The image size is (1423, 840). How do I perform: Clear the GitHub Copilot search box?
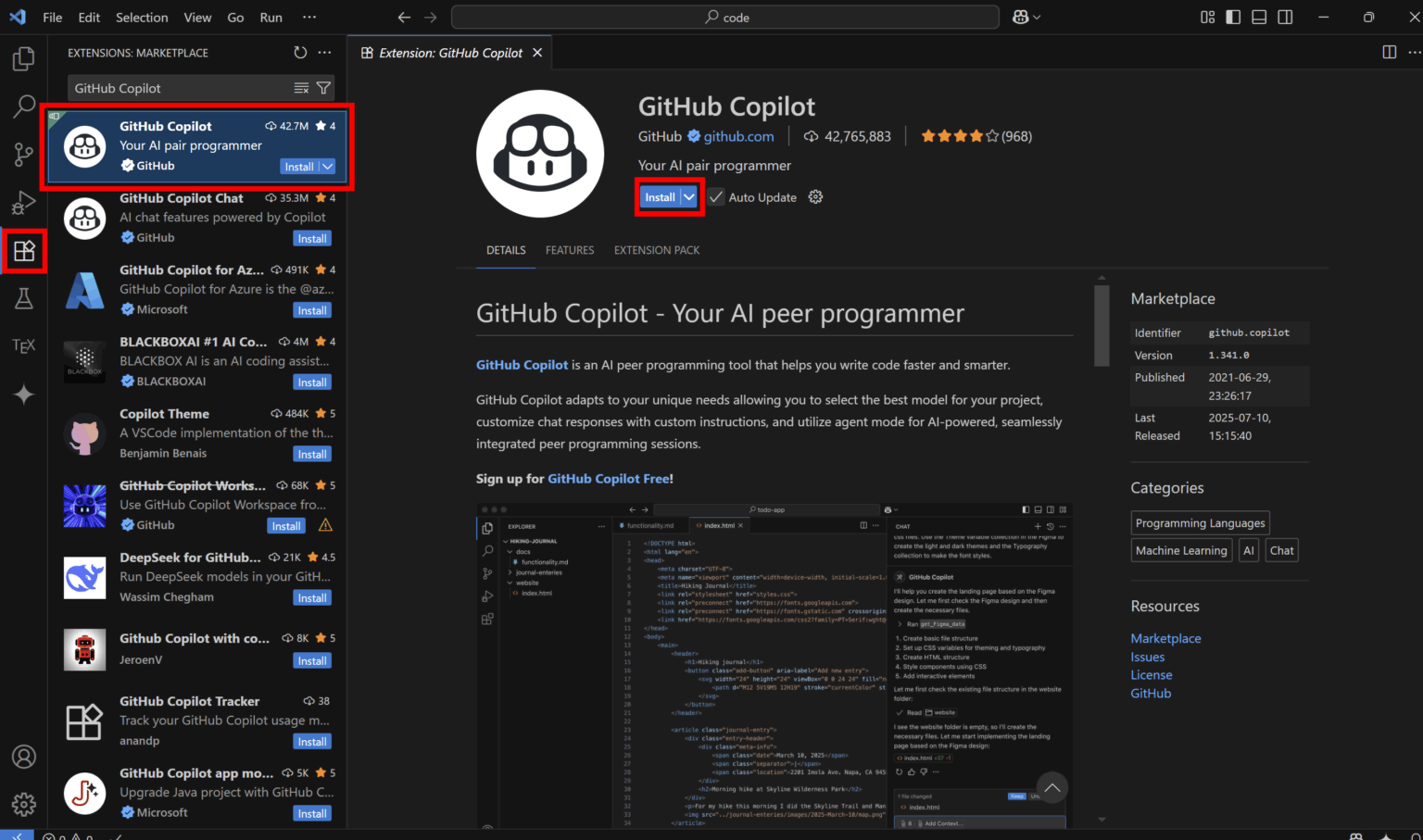pyautogui.click(x=302, y=88)
